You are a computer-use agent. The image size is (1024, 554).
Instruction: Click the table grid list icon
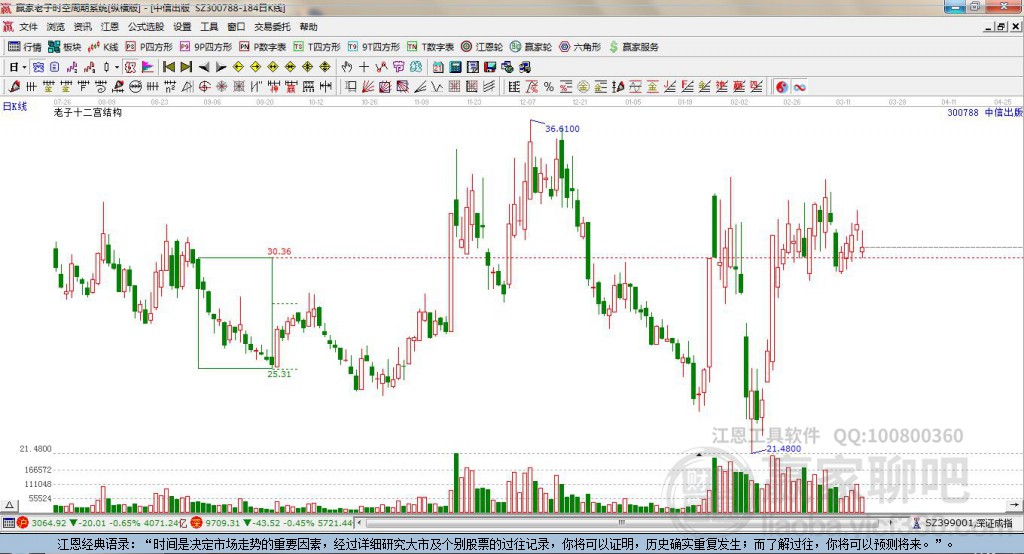[514, 86]
